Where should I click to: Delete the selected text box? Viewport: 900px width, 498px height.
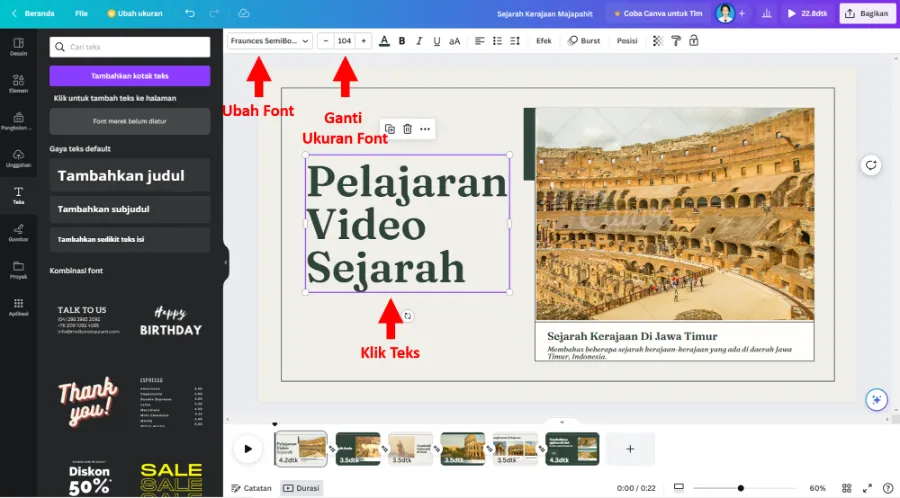tap(407, 129)
